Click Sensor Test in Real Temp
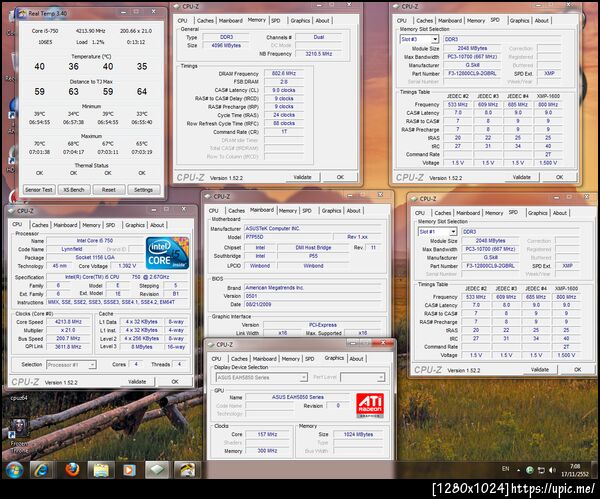The width and height of the screenshot is (600, 499). pyautogui.click(x=39, y=190)
